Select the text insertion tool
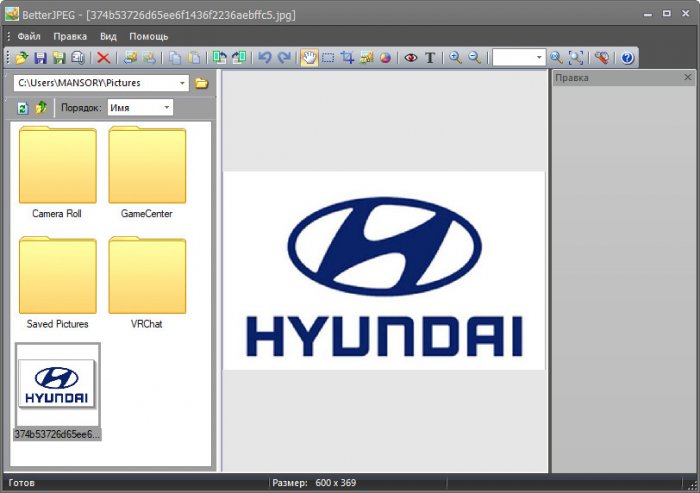Image resolution: width=700 pixels, height=493 pixels. [430, 58]
